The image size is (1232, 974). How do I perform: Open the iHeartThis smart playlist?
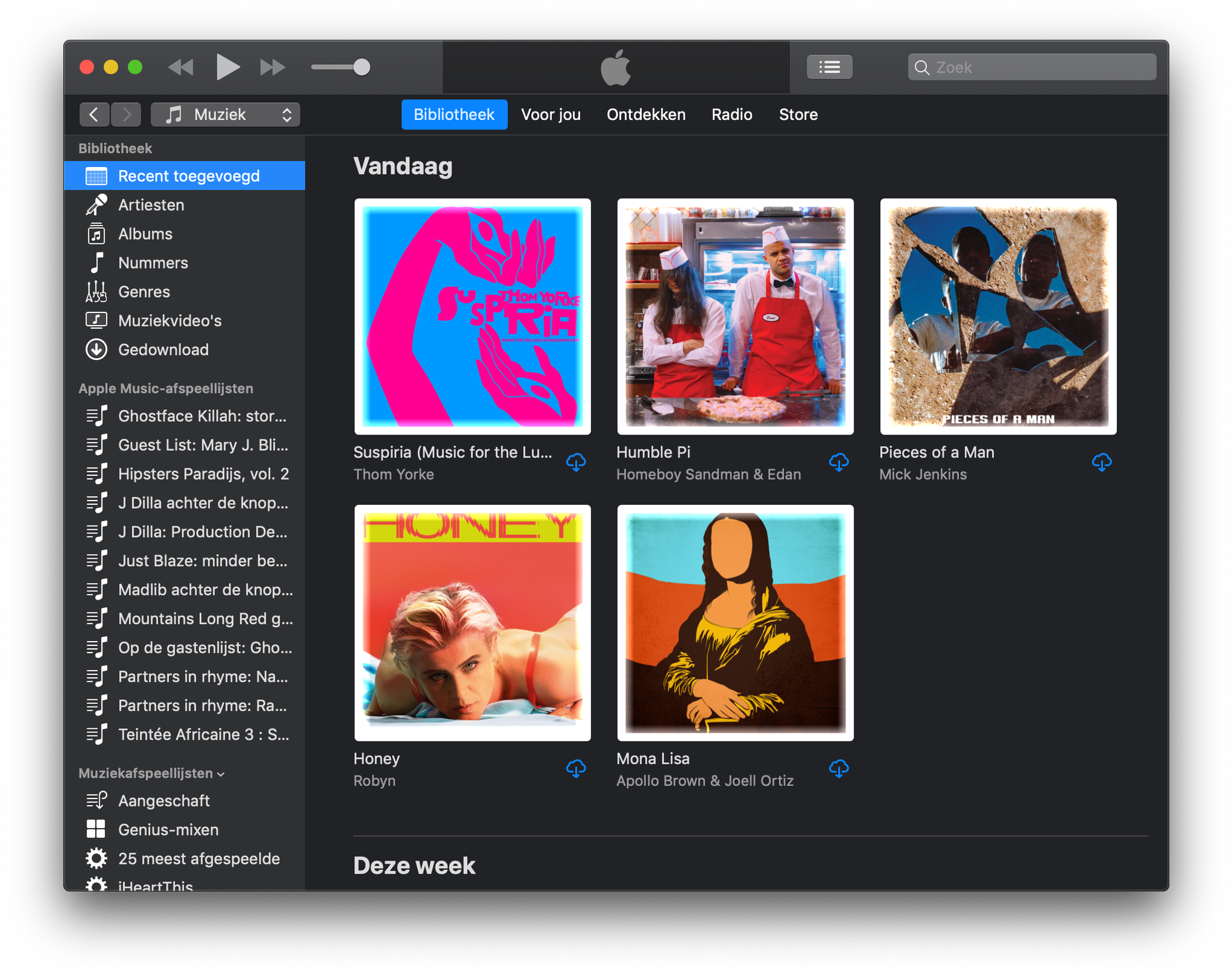(185, 884)
